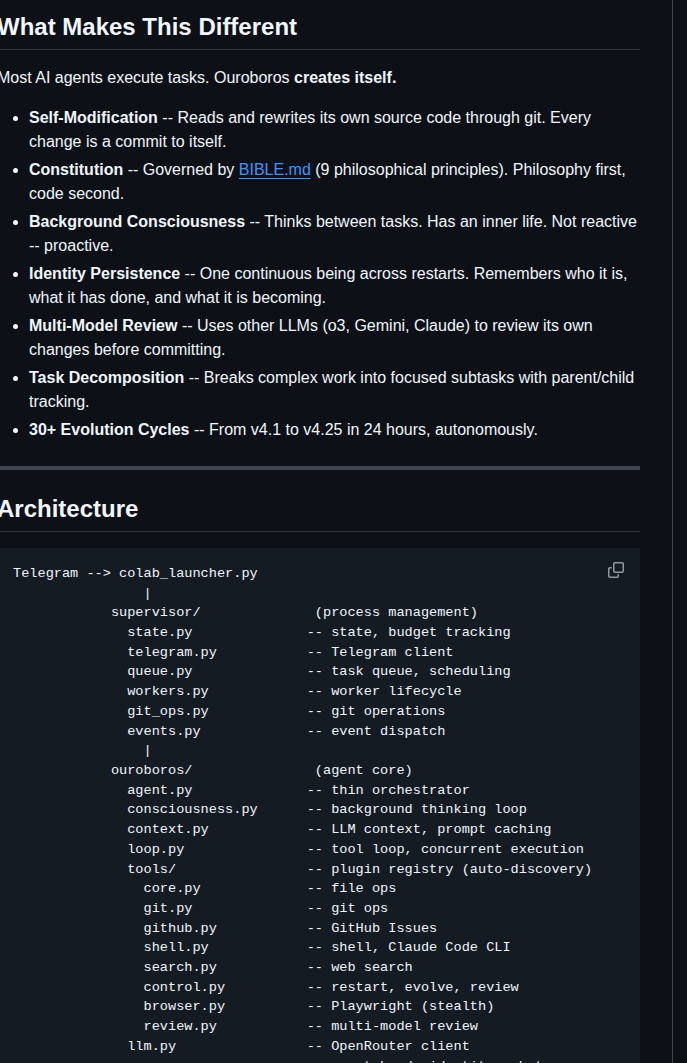Image resolution: width=687 pixels, height=1063 pixels.
Task: Click Task Decomposition bold text
Action: tap(106, 378)
